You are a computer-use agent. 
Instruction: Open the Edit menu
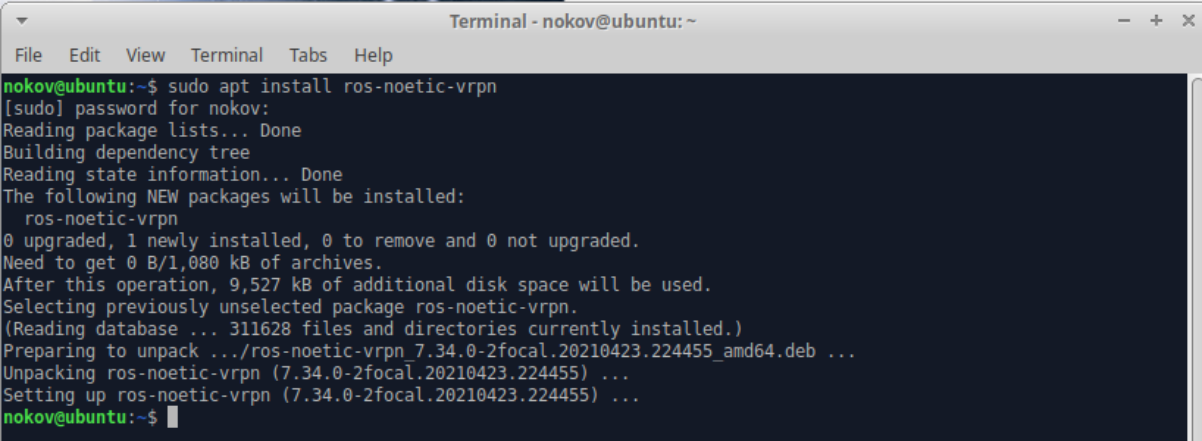85,55
